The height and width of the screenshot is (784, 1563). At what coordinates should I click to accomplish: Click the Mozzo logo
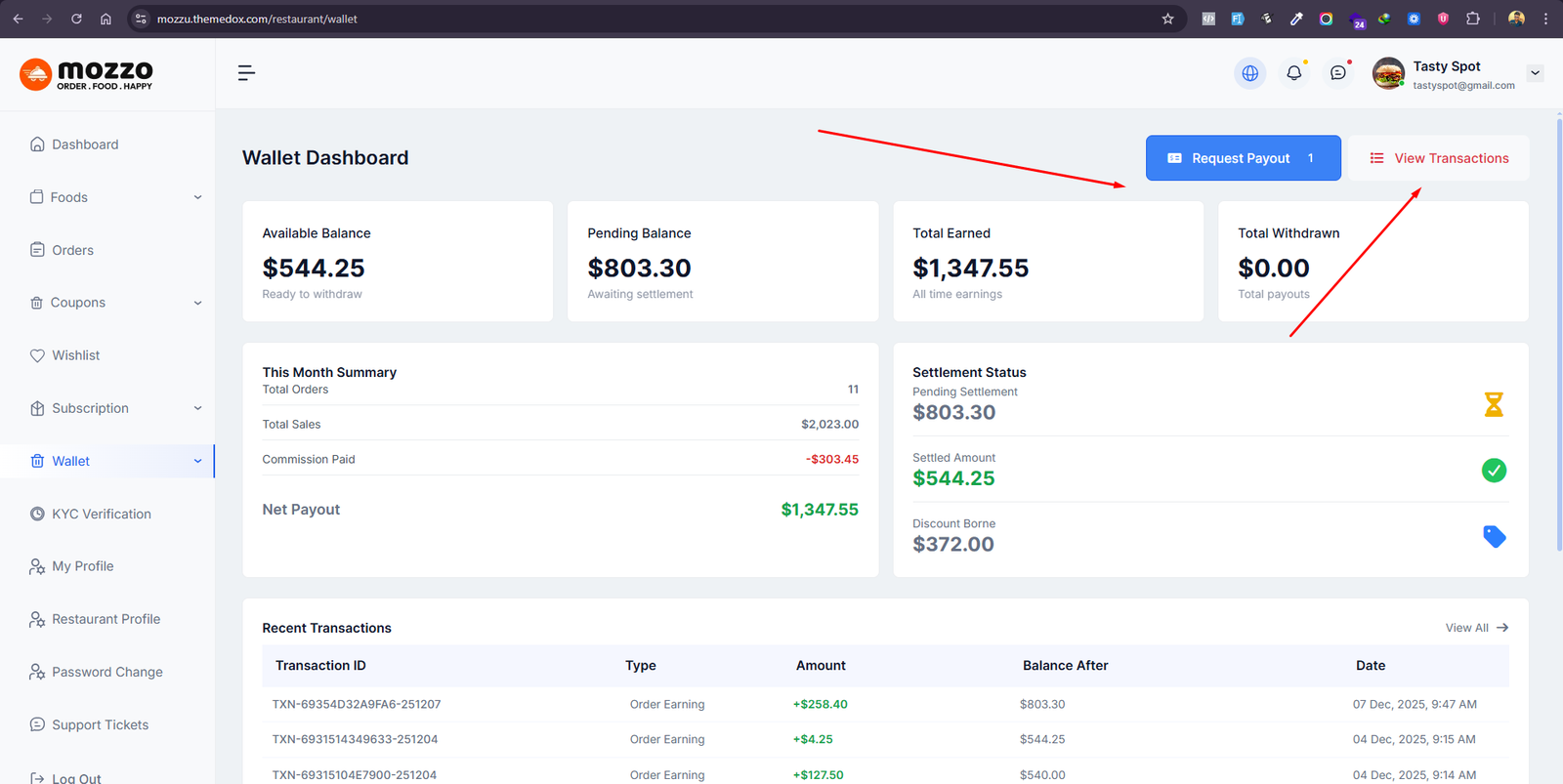[x=87, y=74]
